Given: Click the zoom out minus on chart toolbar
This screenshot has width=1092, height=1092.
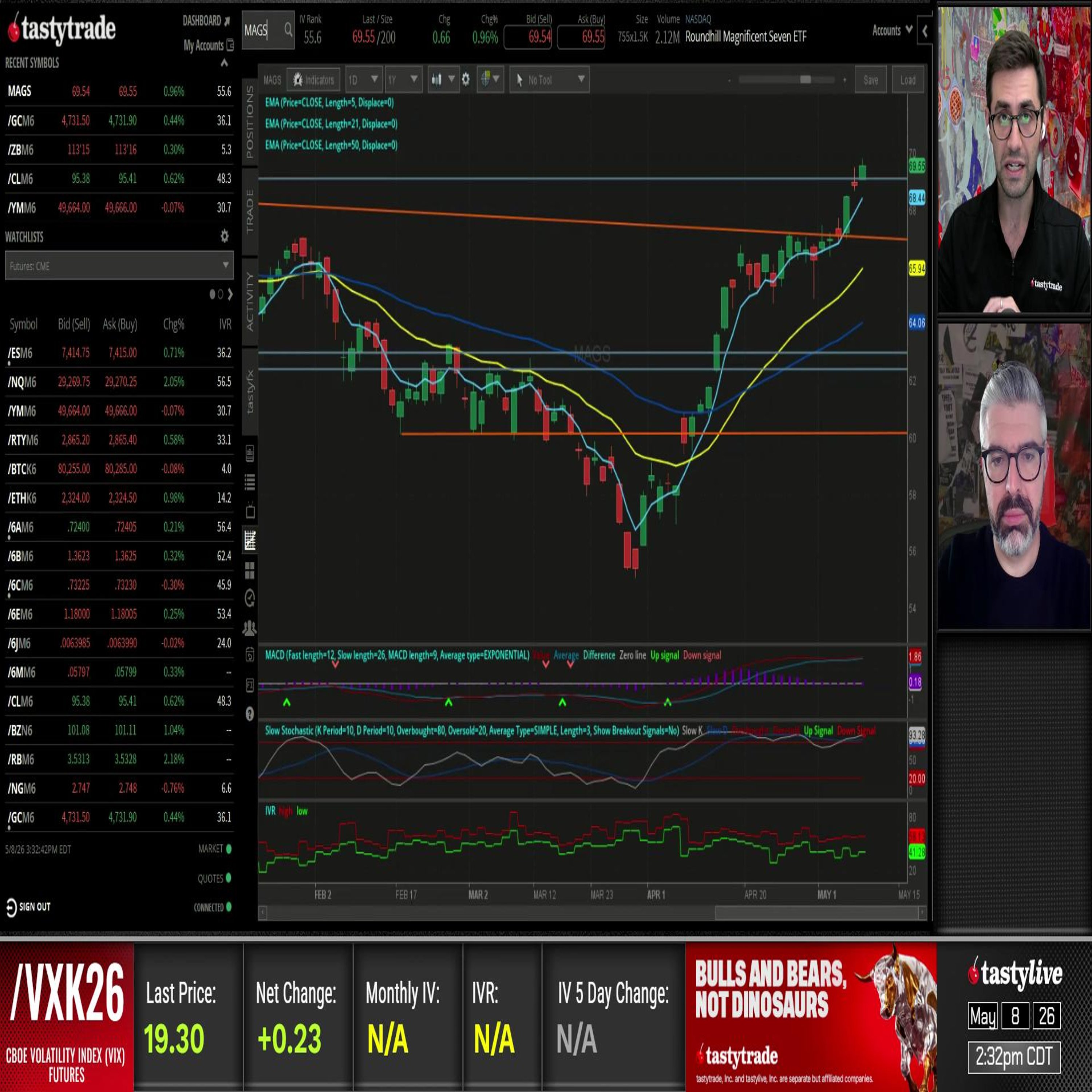Looking at the screenshot, I should (729, 80).
